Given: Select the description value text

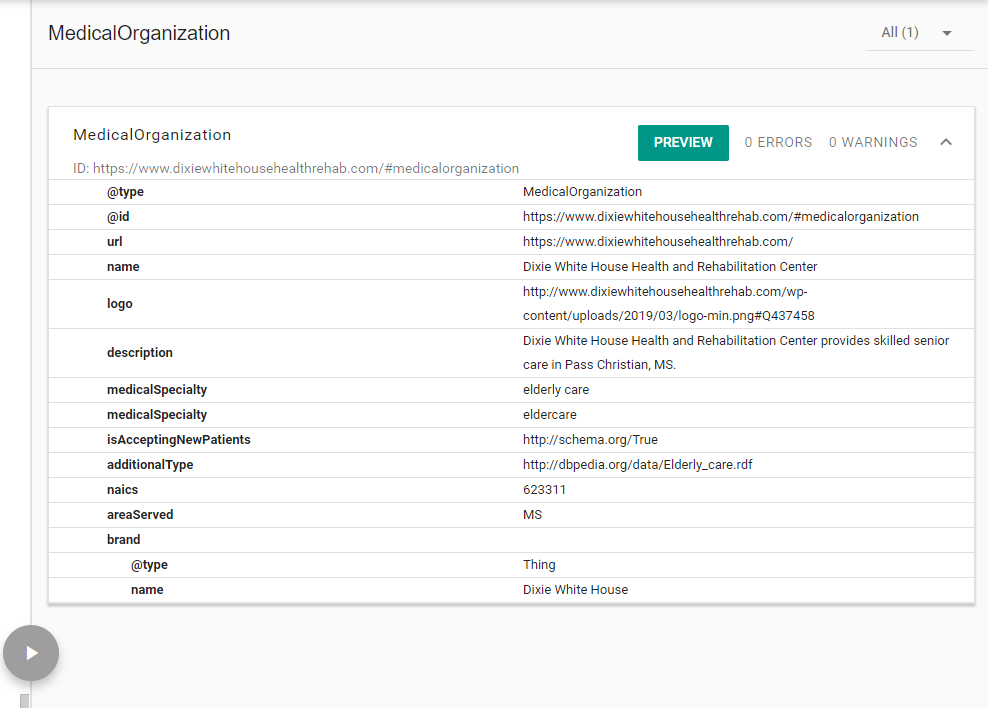Looking at the screenshot, I should coord(736,353).
